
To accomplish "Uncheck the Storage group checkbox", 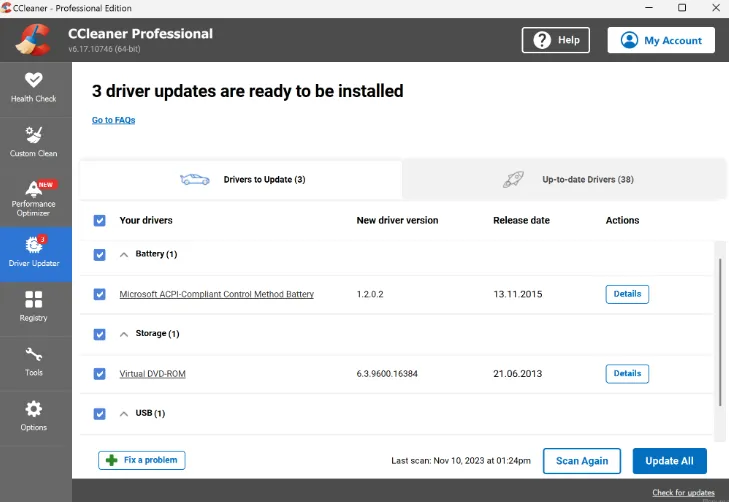I will [x=99, y=334].
